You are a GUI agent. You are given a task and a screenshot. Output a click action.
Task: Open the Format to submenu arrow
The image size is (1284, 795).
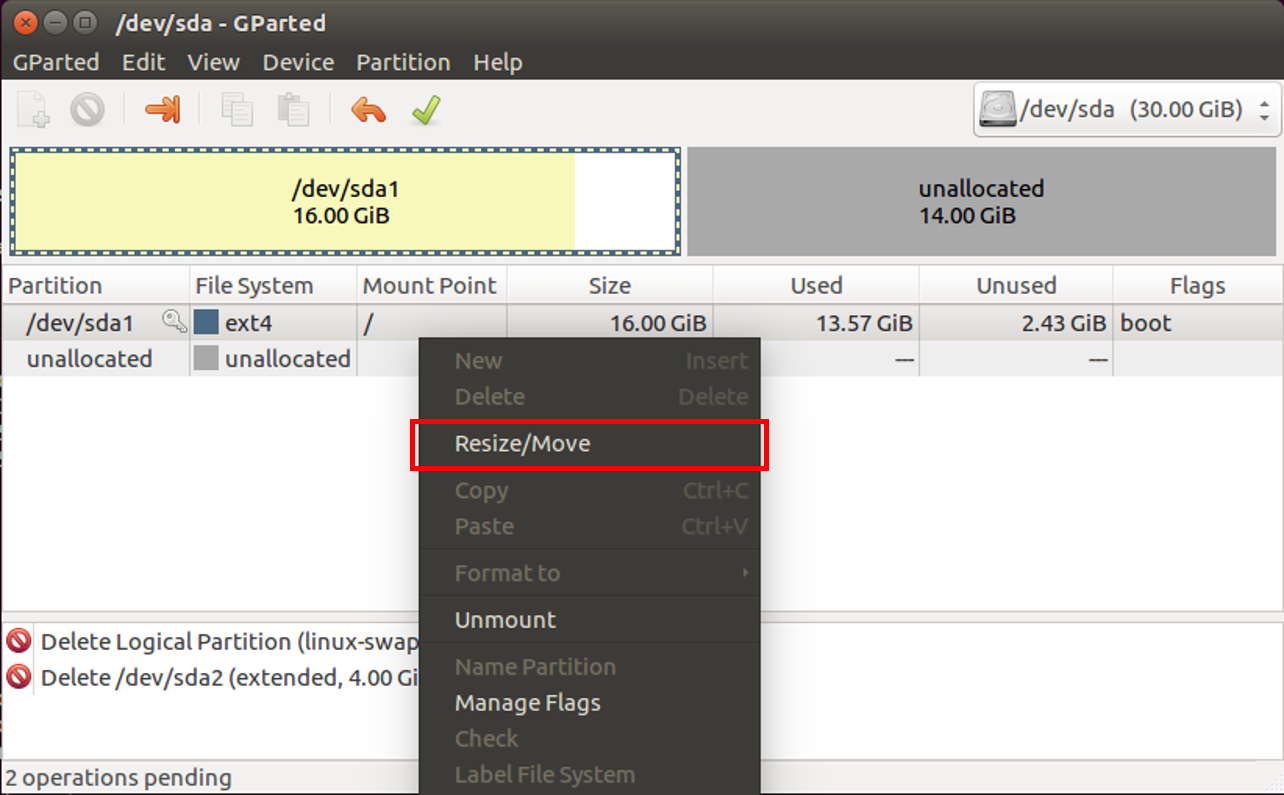coord(745,573)
